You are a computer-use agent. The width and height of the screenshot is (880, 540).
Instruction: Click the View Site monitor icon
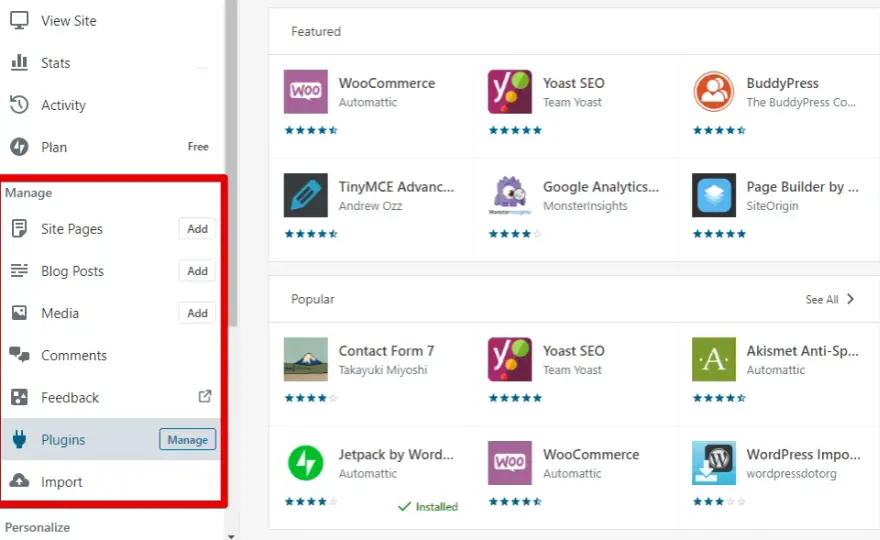[19, 20]
